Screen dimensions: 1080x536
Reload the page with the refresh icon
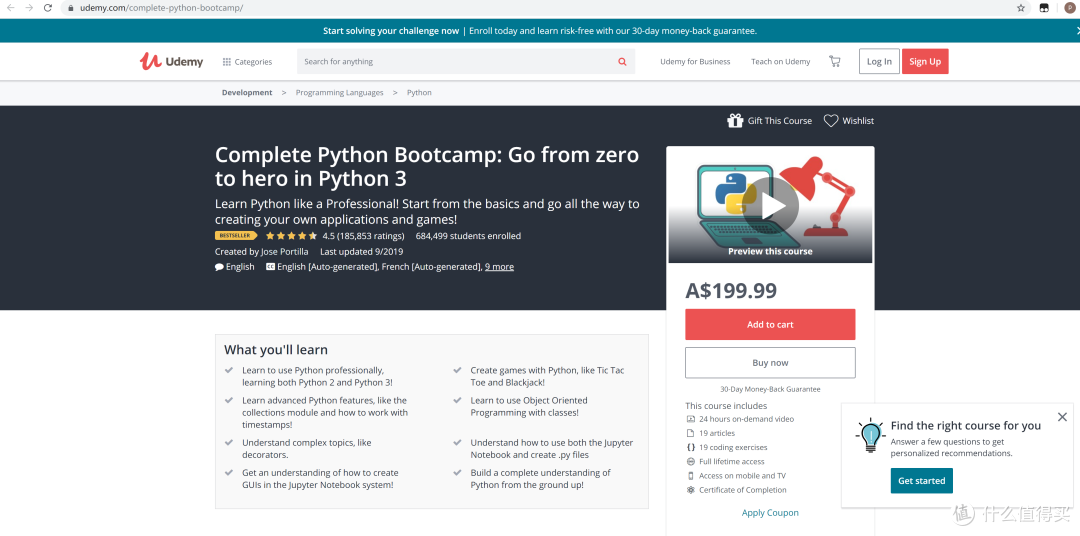[x=48, y=8]
